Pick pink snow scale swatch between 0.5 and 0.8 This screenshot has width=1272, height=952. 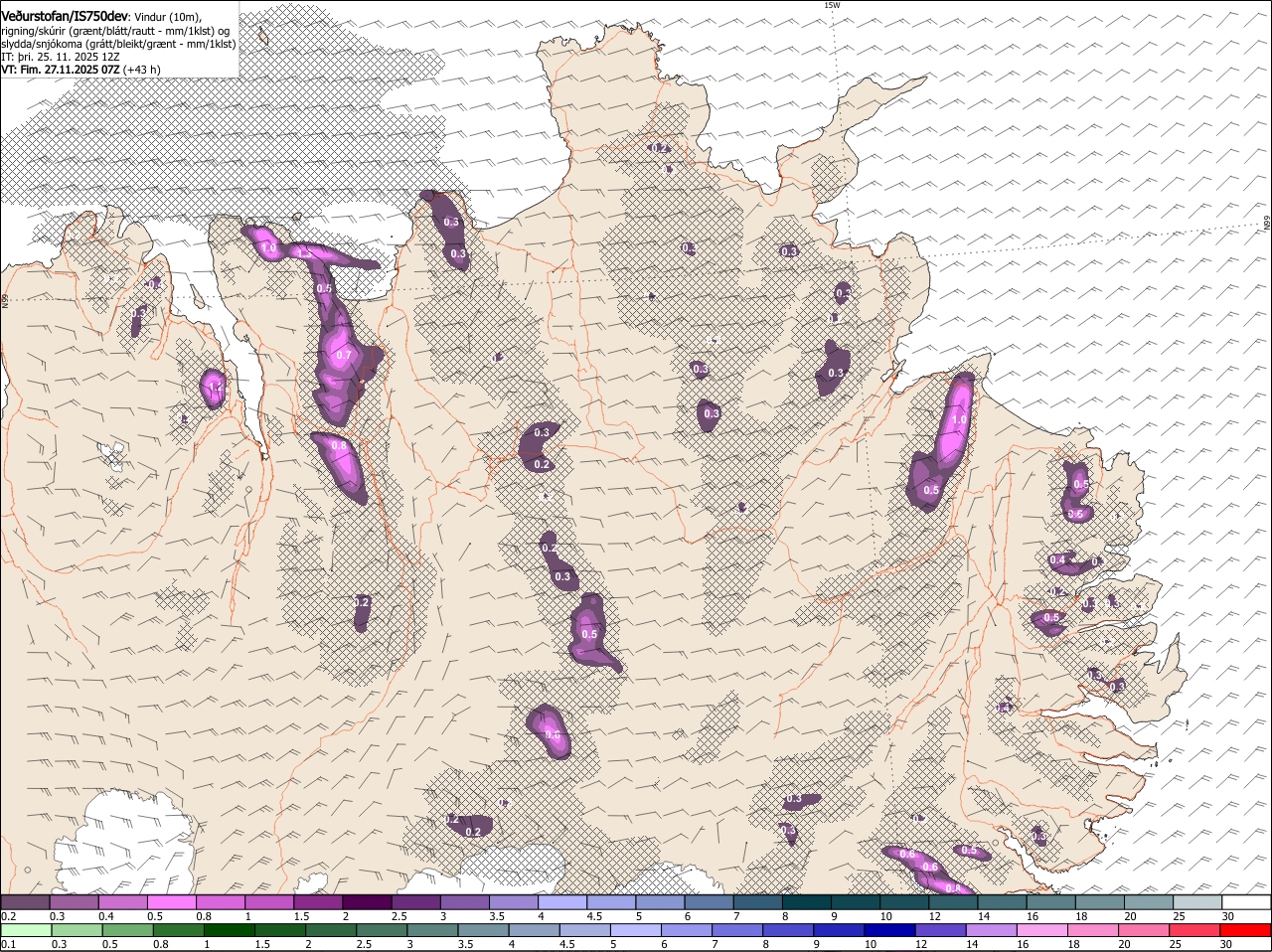pos(172,901)
